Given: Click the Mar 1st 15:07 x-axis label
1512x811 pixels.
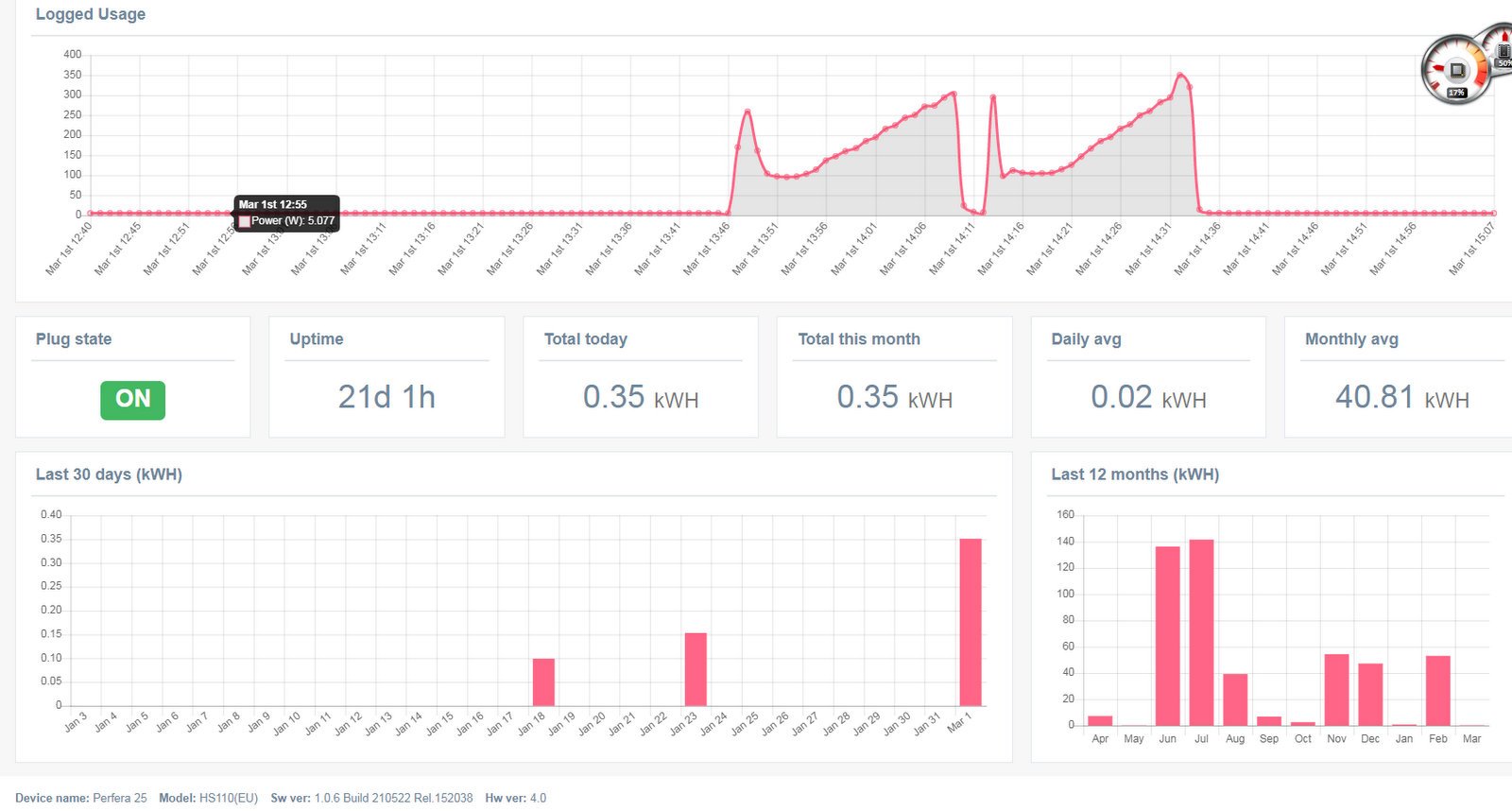Looking at the screenshot, I should 1472,249.
